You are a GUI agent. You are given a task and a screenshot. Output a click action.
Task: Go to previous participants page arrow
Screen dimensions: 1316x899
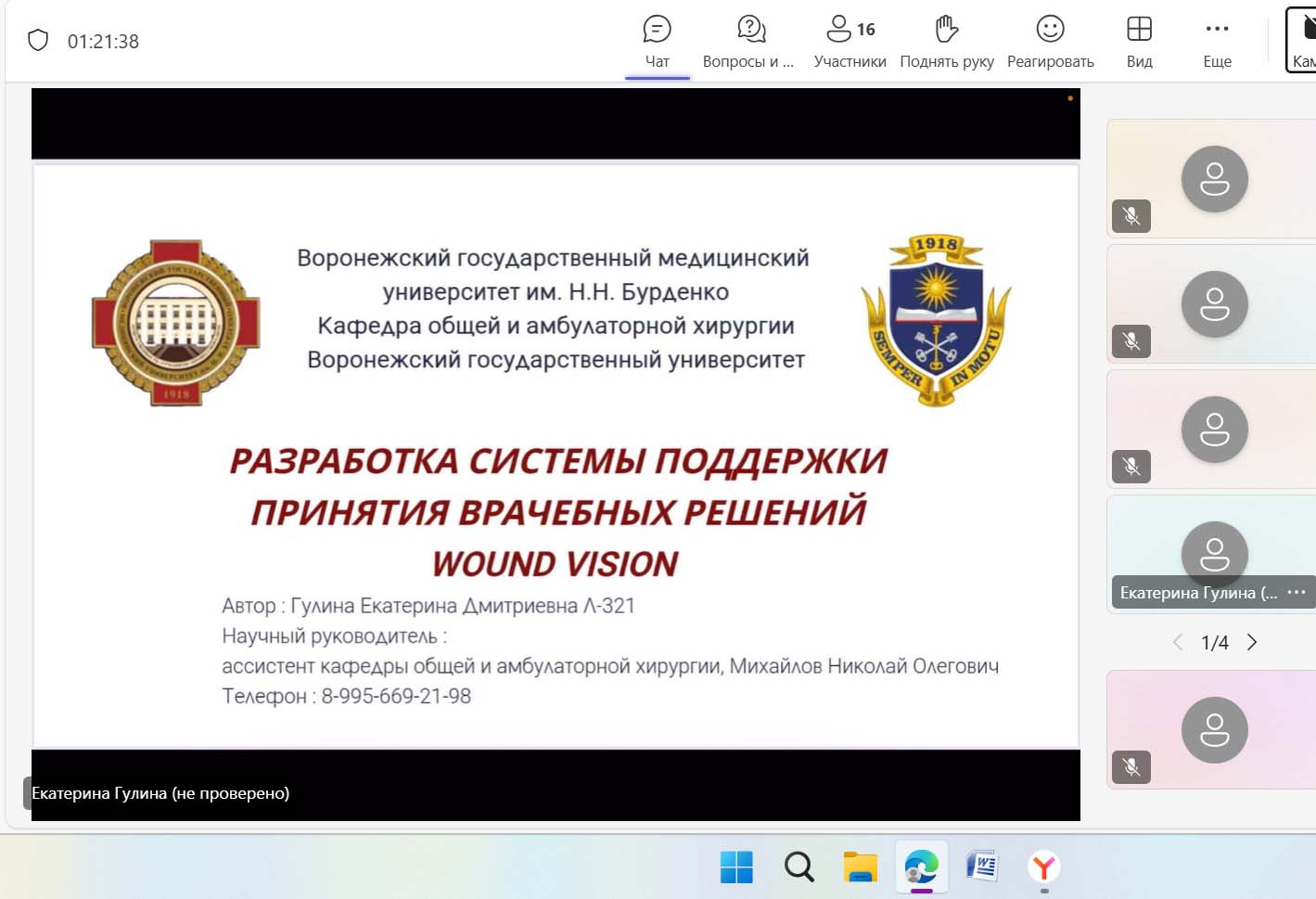(1178, 642)
